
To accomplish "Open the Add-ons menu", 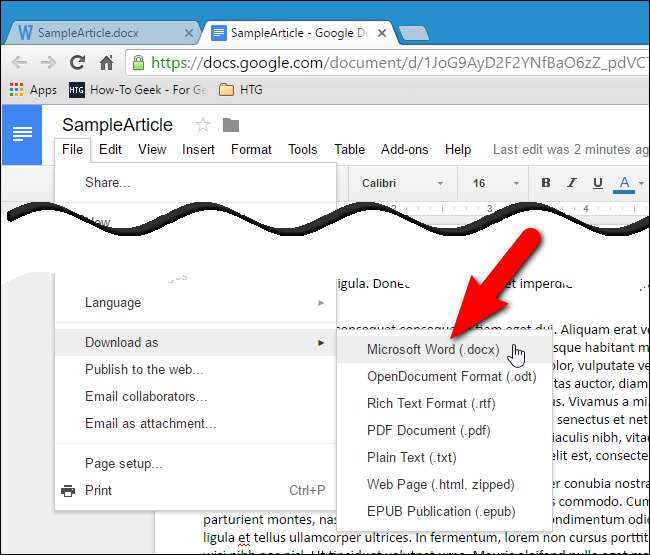I will pyautogui.click(x=405, y=149).
